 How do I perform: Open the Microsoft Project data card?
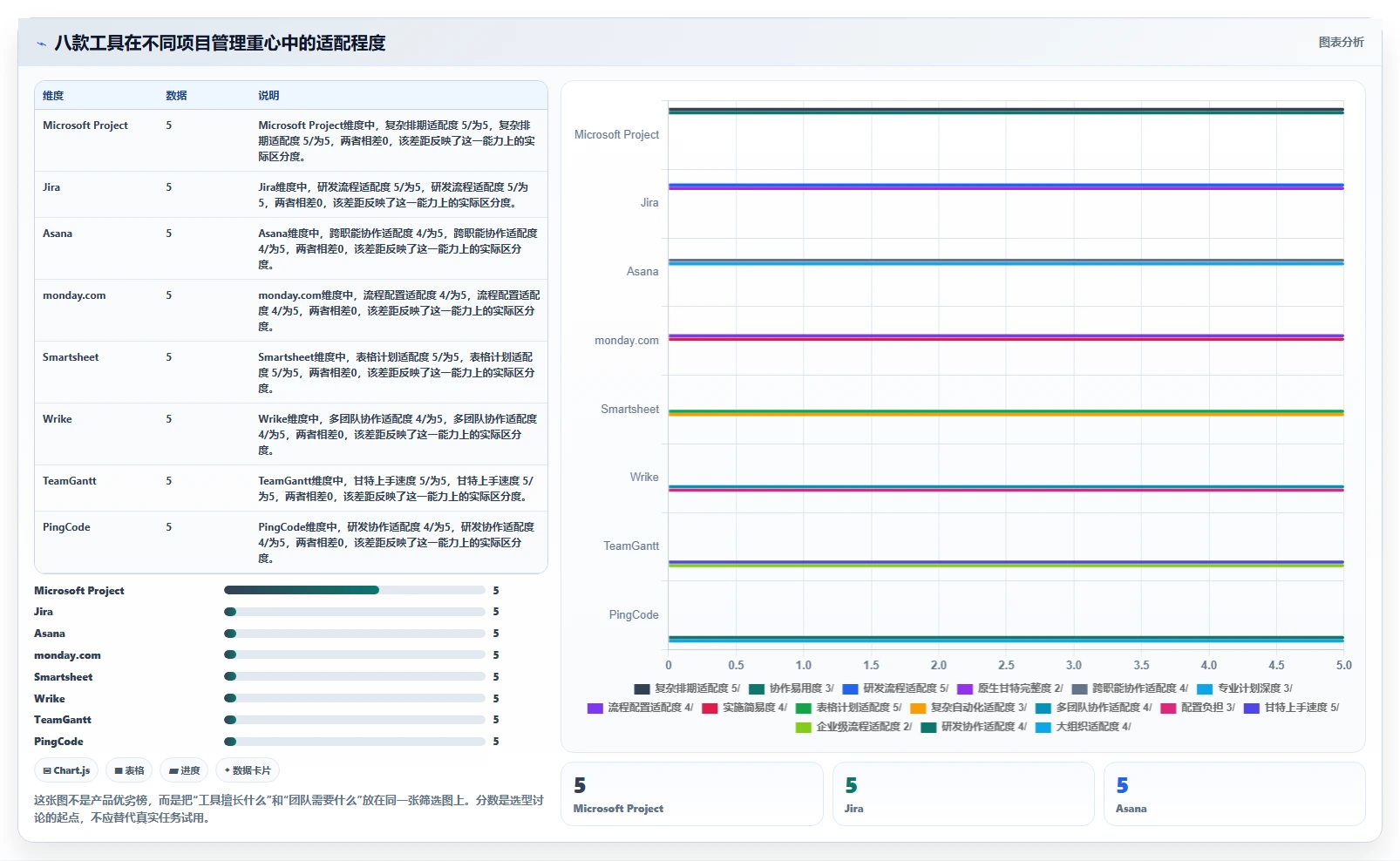click(692, 794)
